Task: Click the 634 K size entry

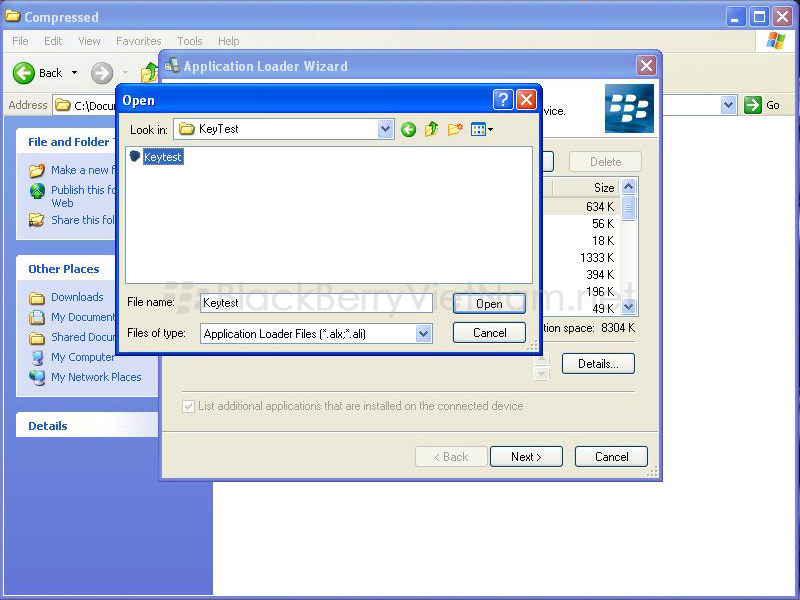Action: pyautogui.click(x=600, y=207)
